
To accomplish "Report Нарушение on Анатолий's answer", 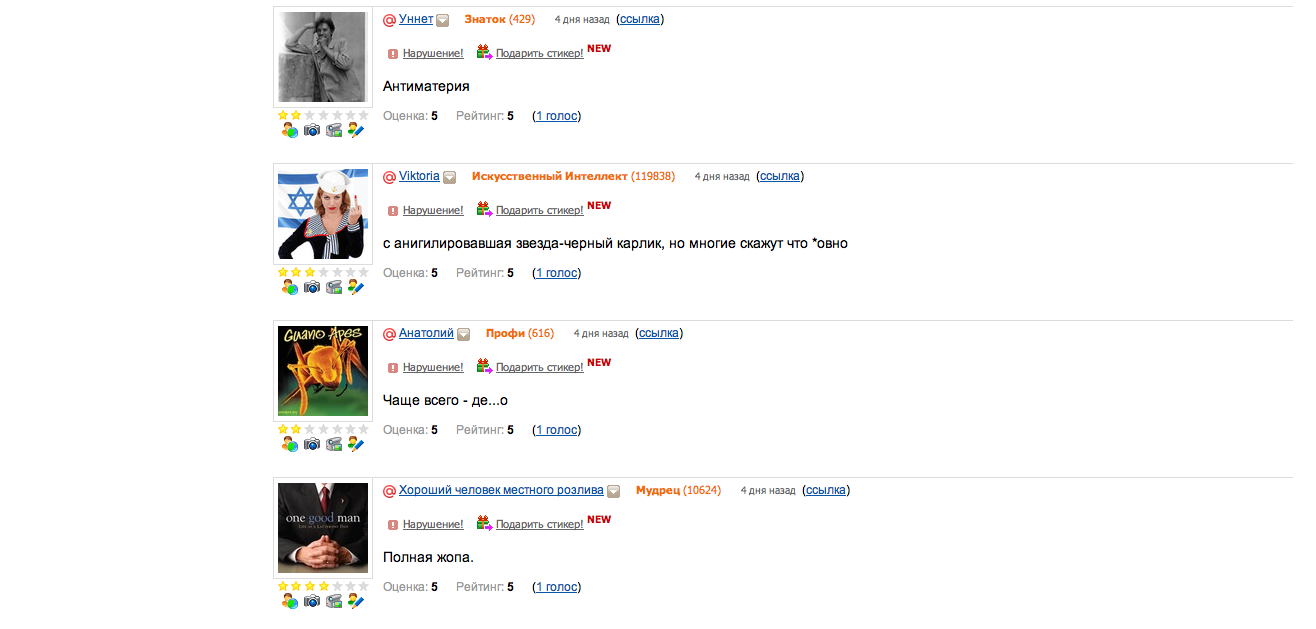I will (x=433, y=367).
